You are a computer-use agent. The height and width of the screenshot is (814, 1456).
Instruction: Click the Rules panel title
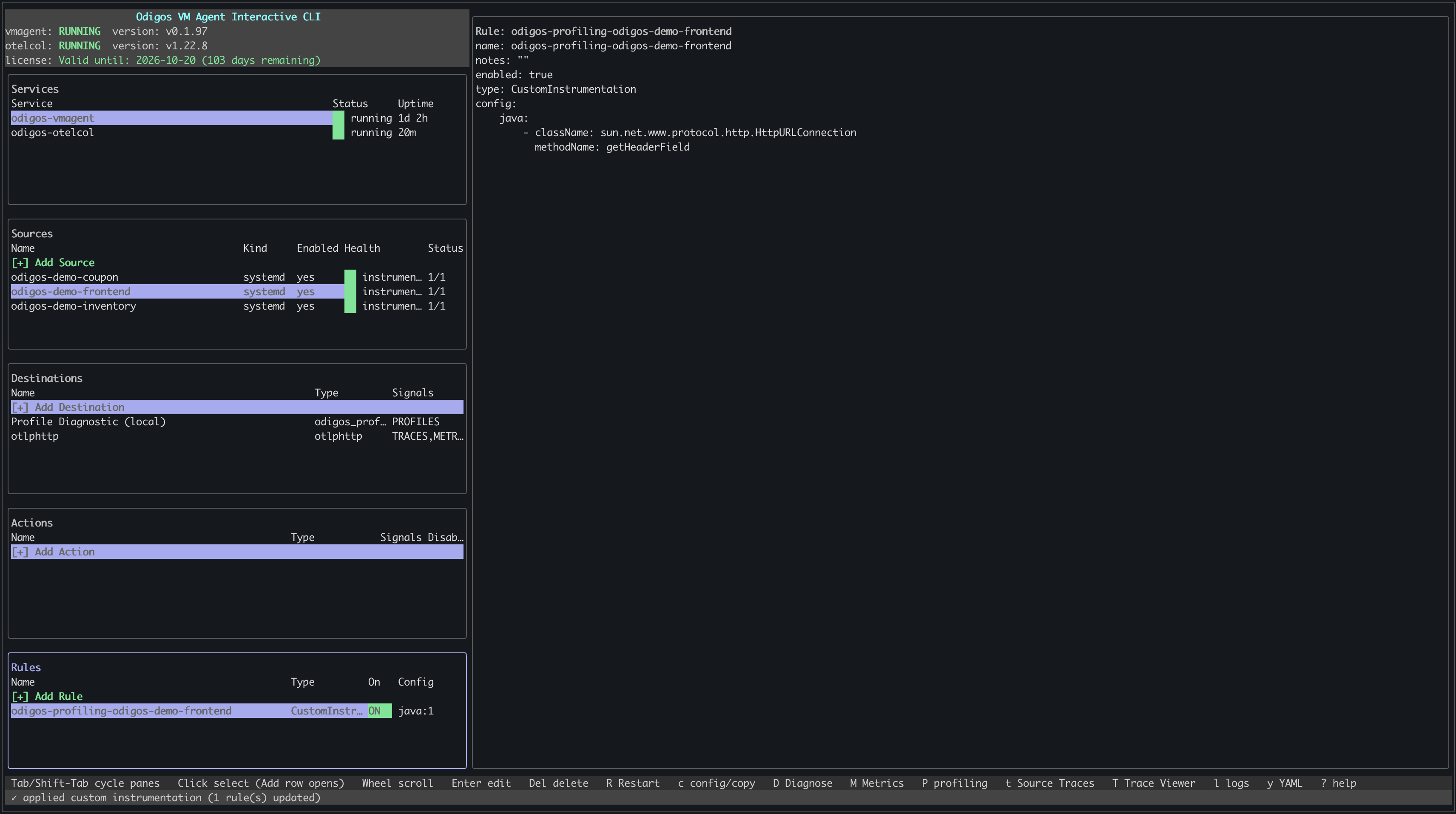point(26,668)
